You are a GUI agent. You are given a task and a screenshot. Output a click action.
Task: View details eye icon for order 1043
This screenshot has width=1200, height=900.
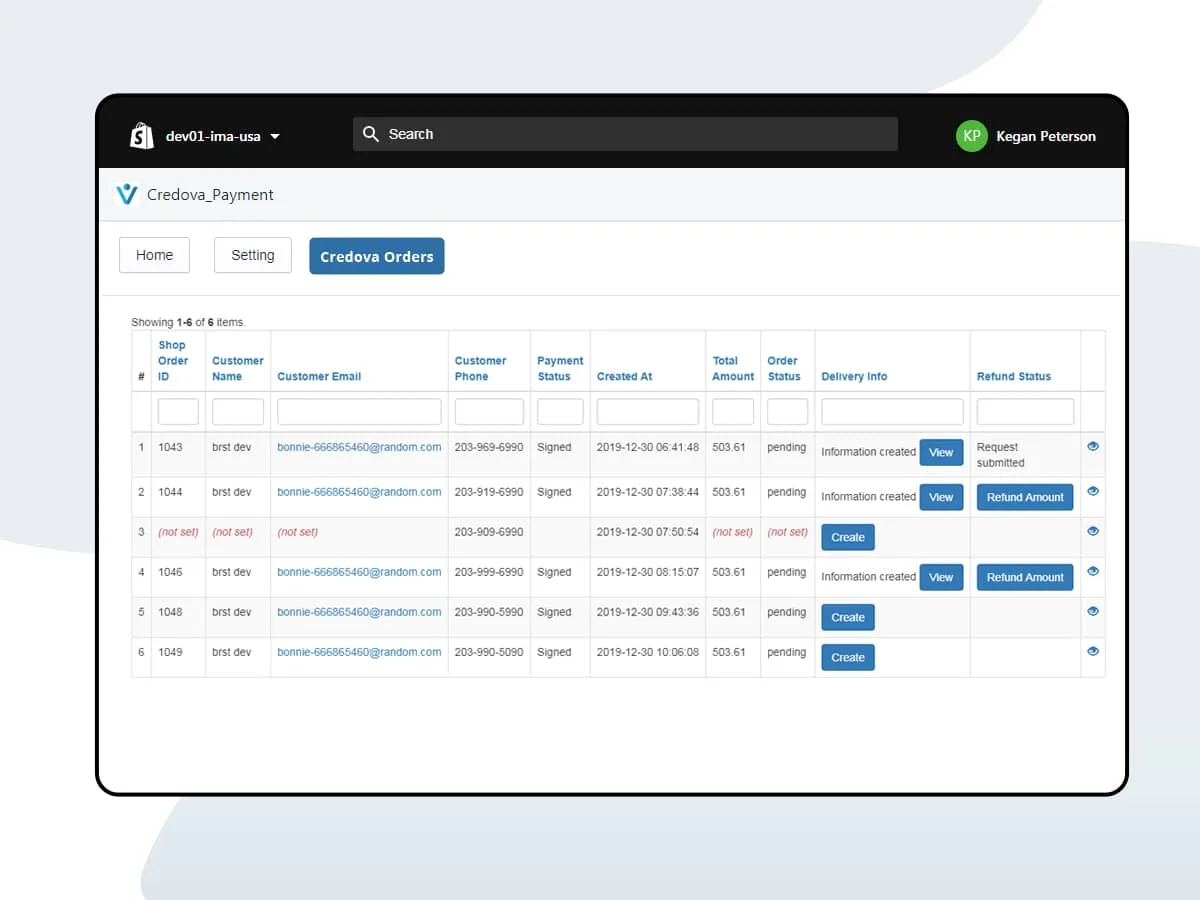pos(1093,447)
